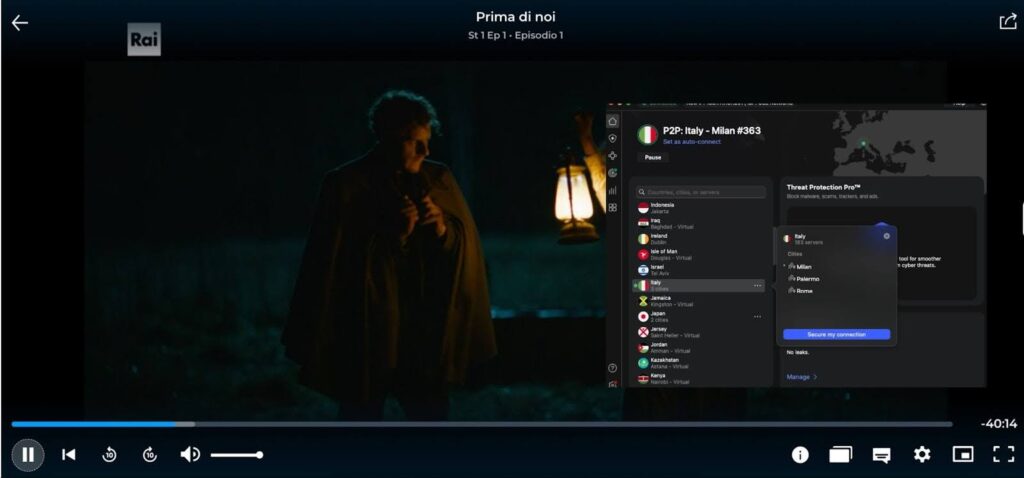1024x478 pixels.
Task: Select Kazakhstan in the country list
Action: 701,363
